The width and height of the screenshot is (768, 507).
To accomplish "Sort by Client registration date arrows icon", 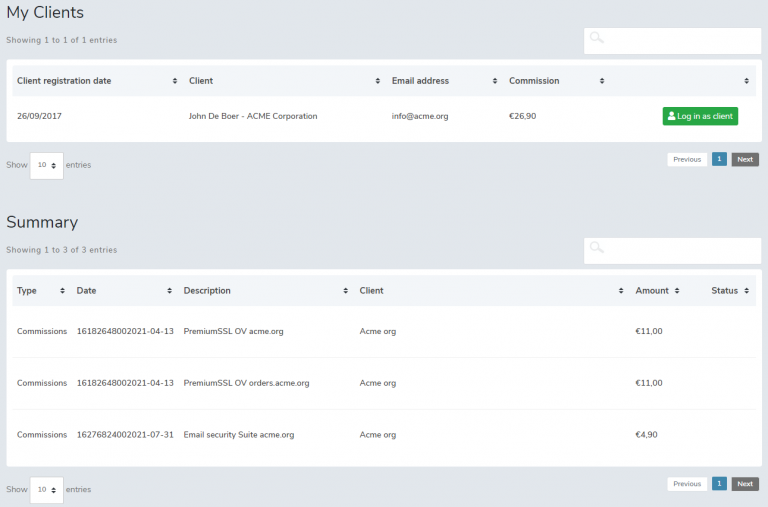I will (175, 81).
